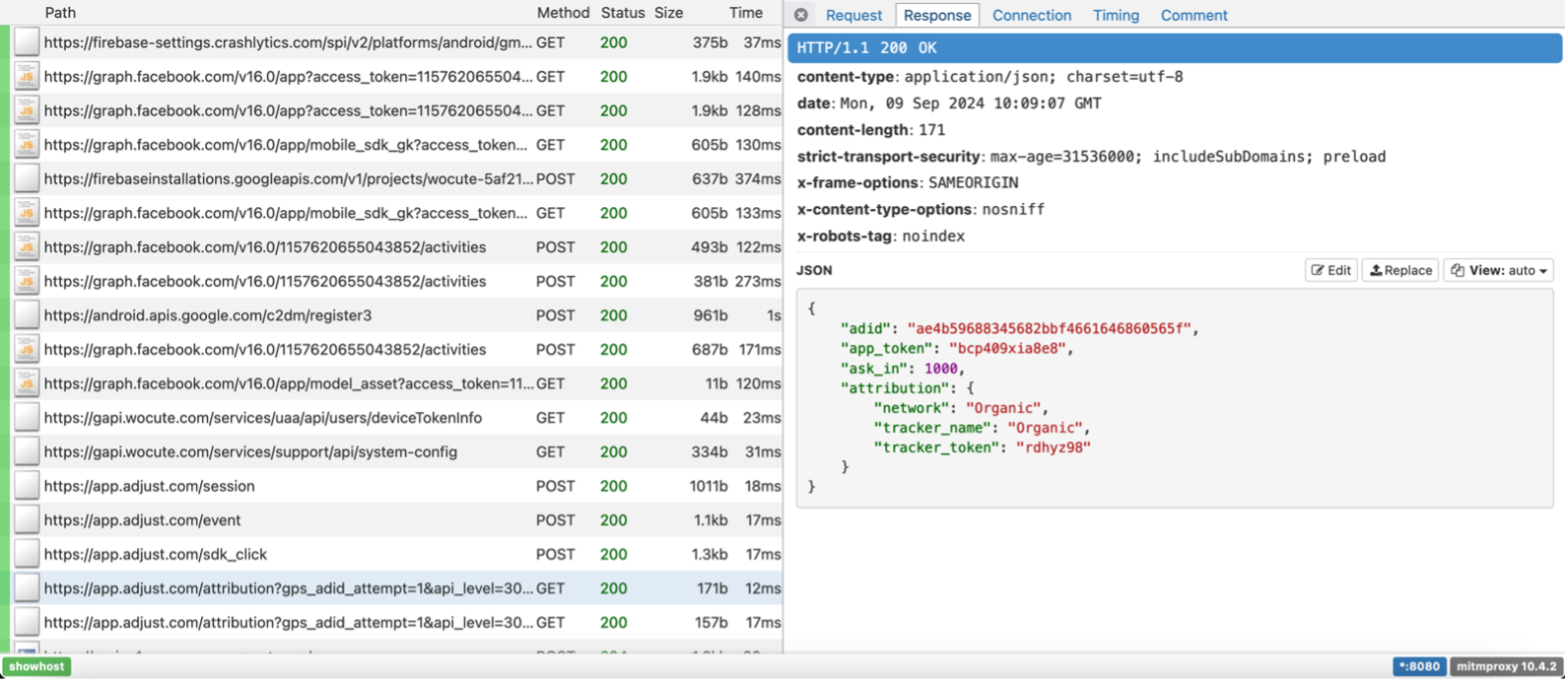
Task: Sort flows by Path column header
Action: [x=60, y=13]
